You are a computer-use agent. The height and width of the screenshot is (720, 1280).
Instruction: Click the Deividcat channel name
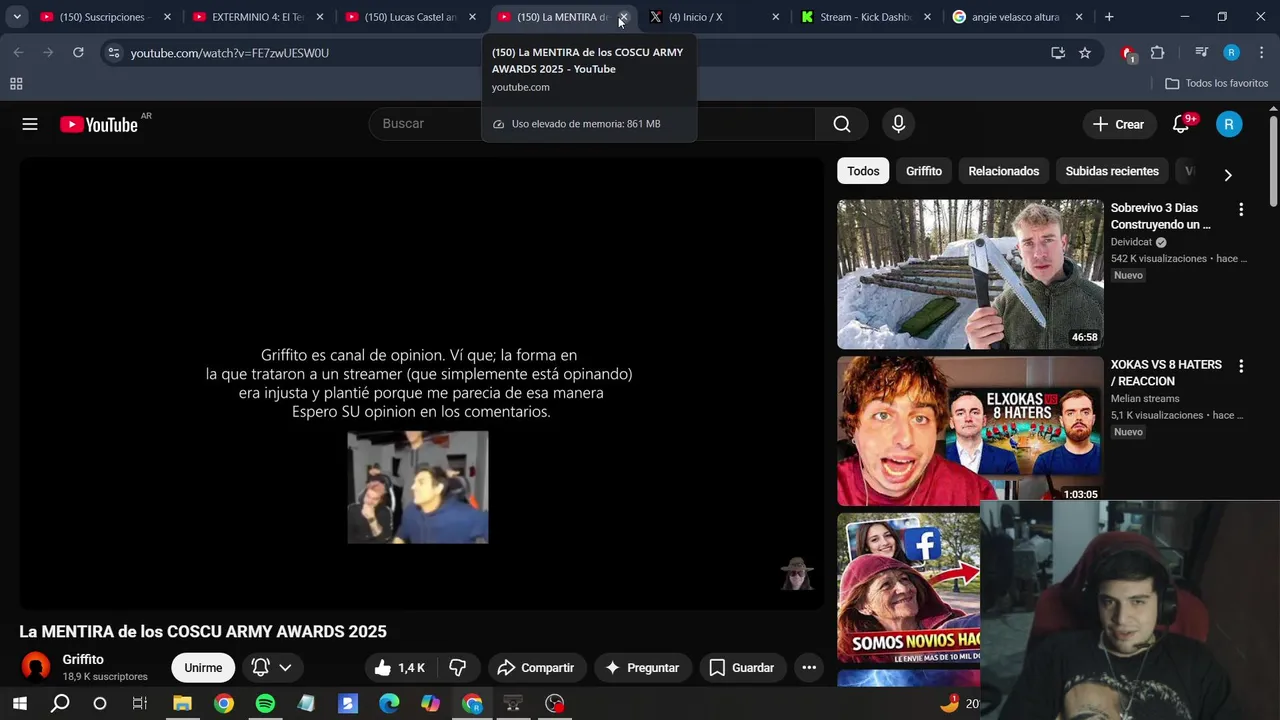pyautogui.click(x=1131, y=242)
